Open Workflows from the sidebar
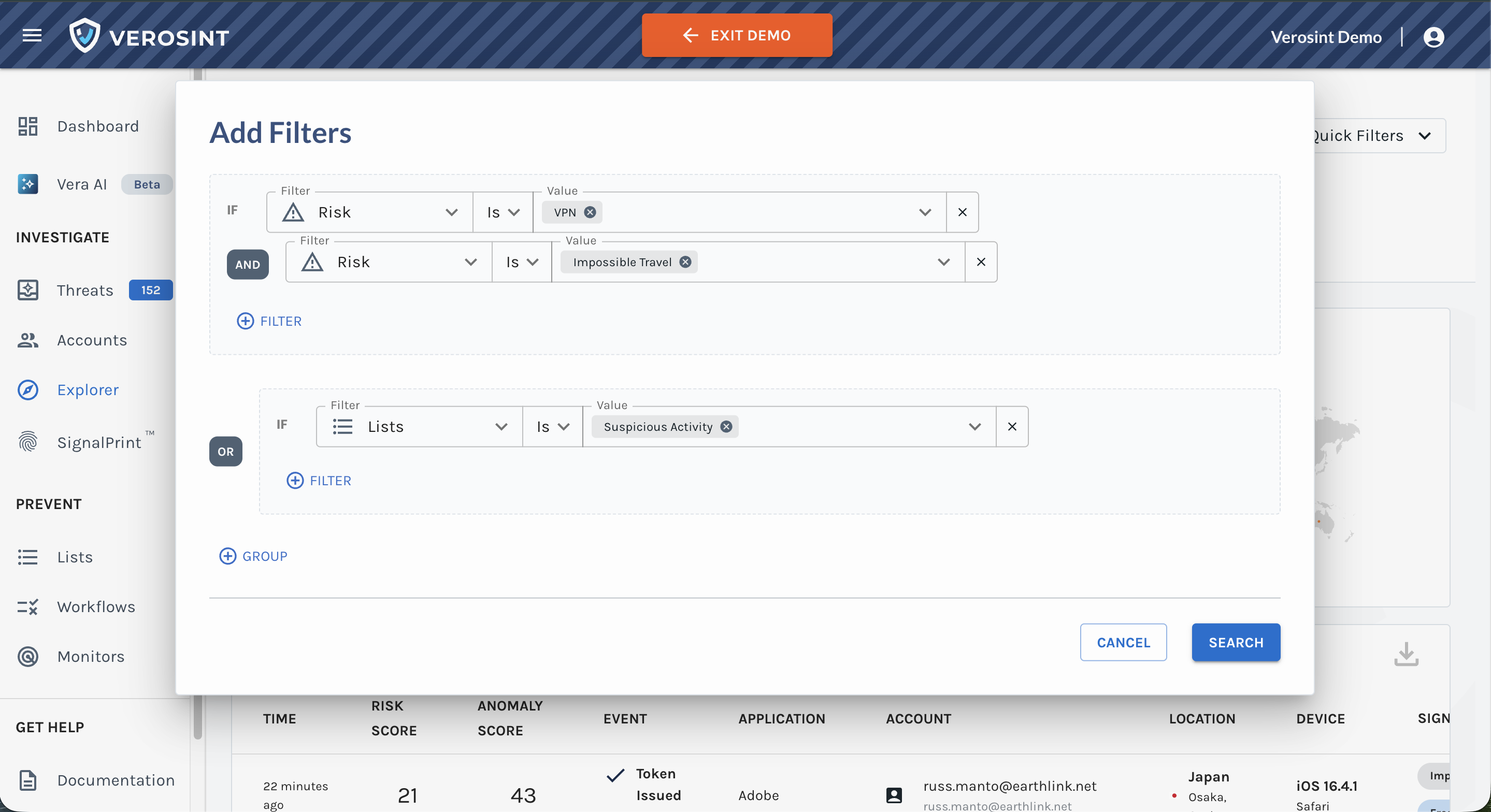Image resolution: width=1491 pixels, height=812 pixels. point(95,606)
